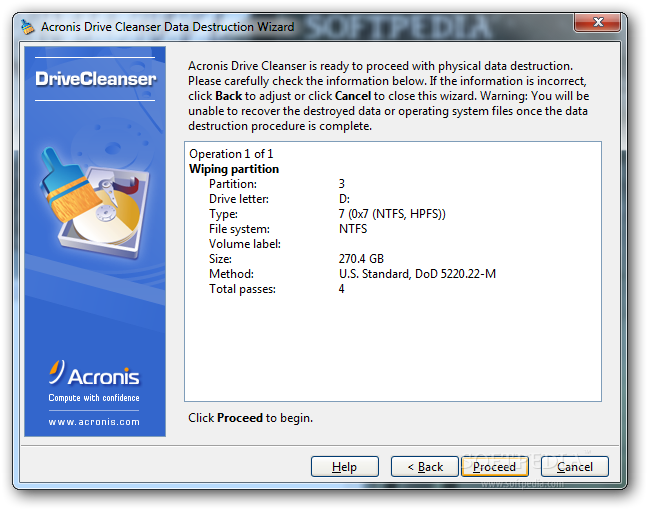Click the 'Volume label:' row

(x=245, y=244)
